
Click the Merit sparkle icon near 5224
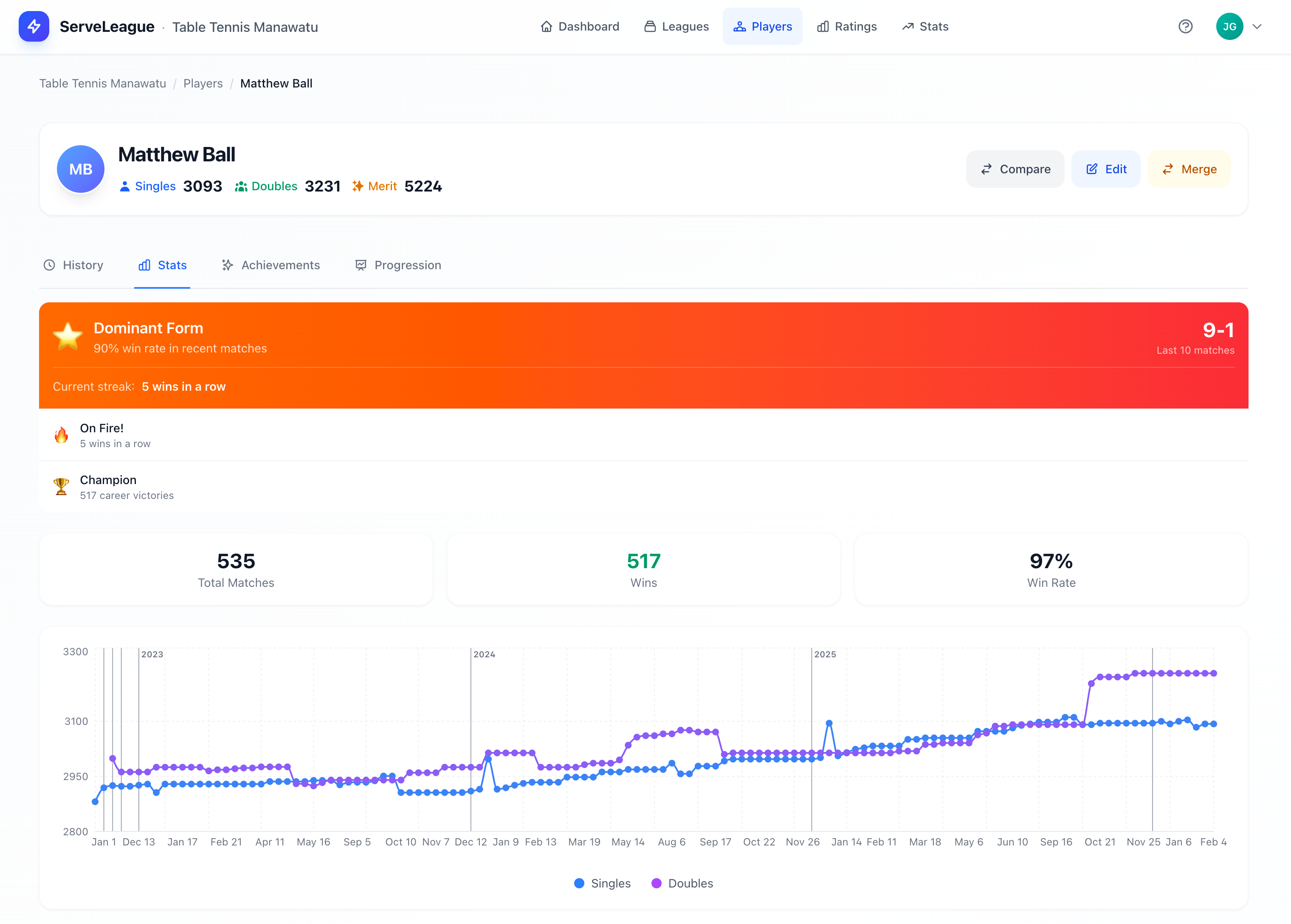[358, 186]
